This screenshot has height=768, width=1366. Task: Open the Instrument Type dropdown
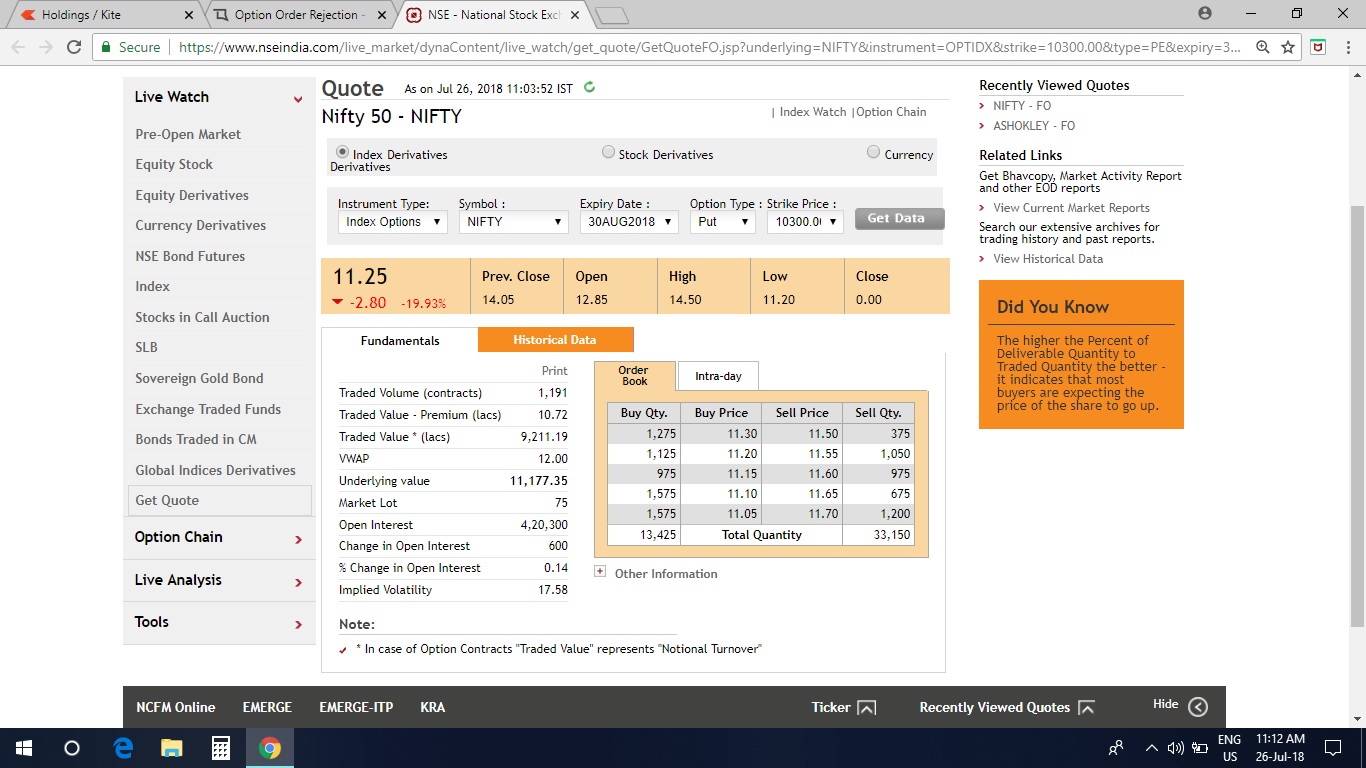(x=392, y=222)
